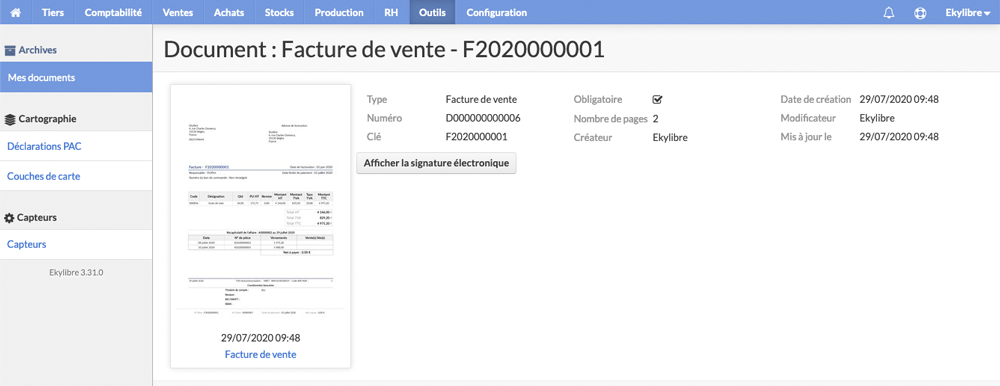
Task: Click the document title heading
Action: [x=384, y=50]
